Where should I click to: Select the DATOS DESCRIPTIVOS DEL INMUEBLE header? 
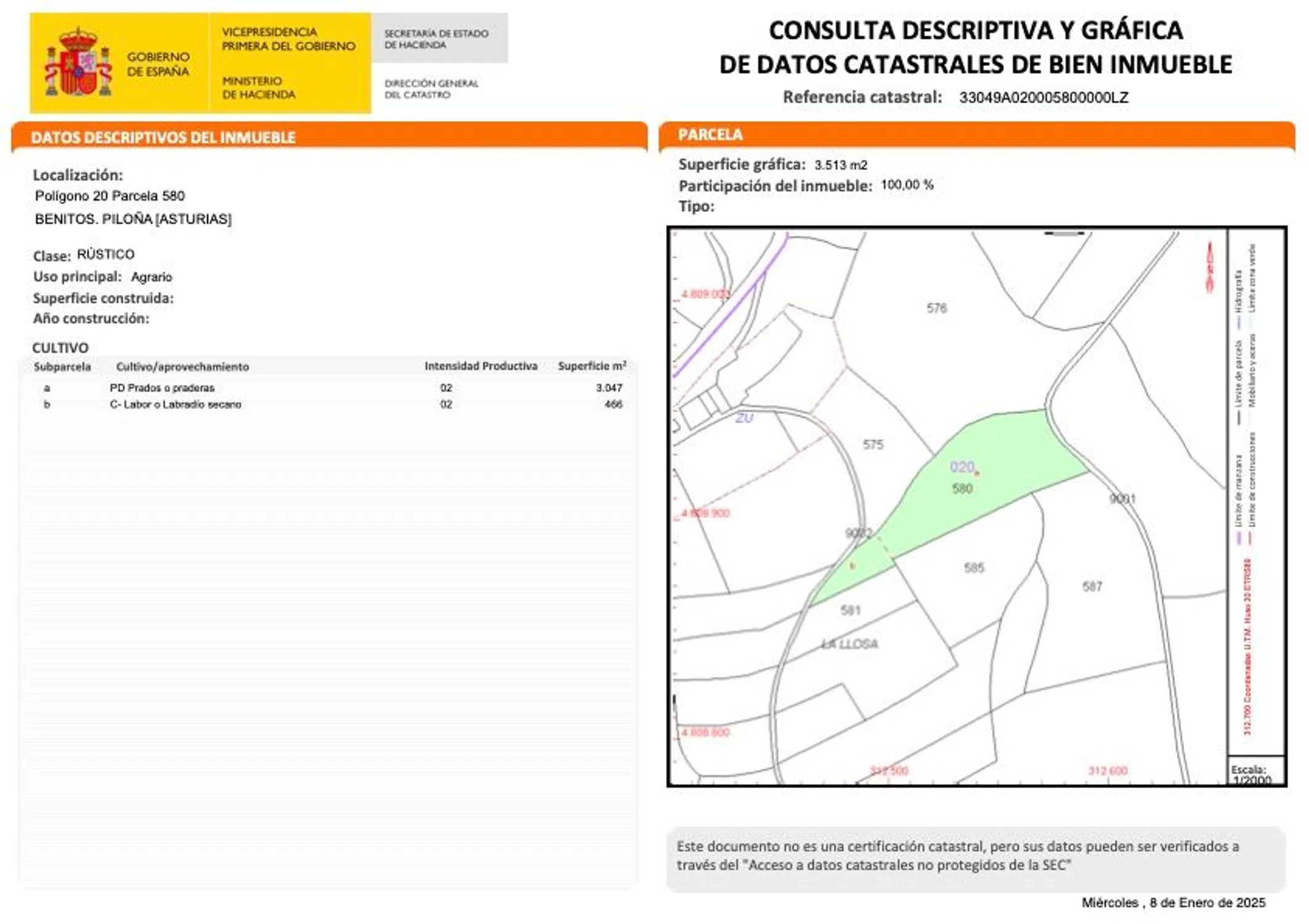(x=163, y=137)
